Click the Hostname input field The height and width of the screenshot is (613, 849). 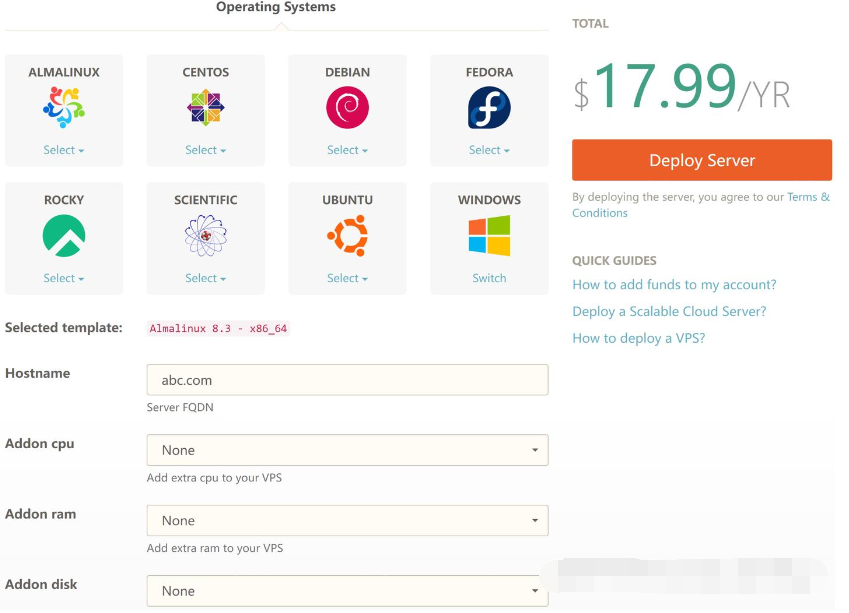point(347,380)
